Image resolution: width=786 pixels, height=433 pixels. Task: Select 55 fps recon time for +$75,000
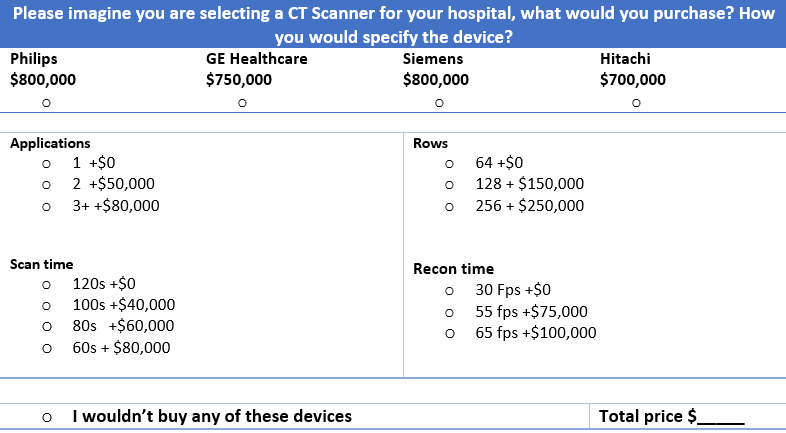[450, 313]
